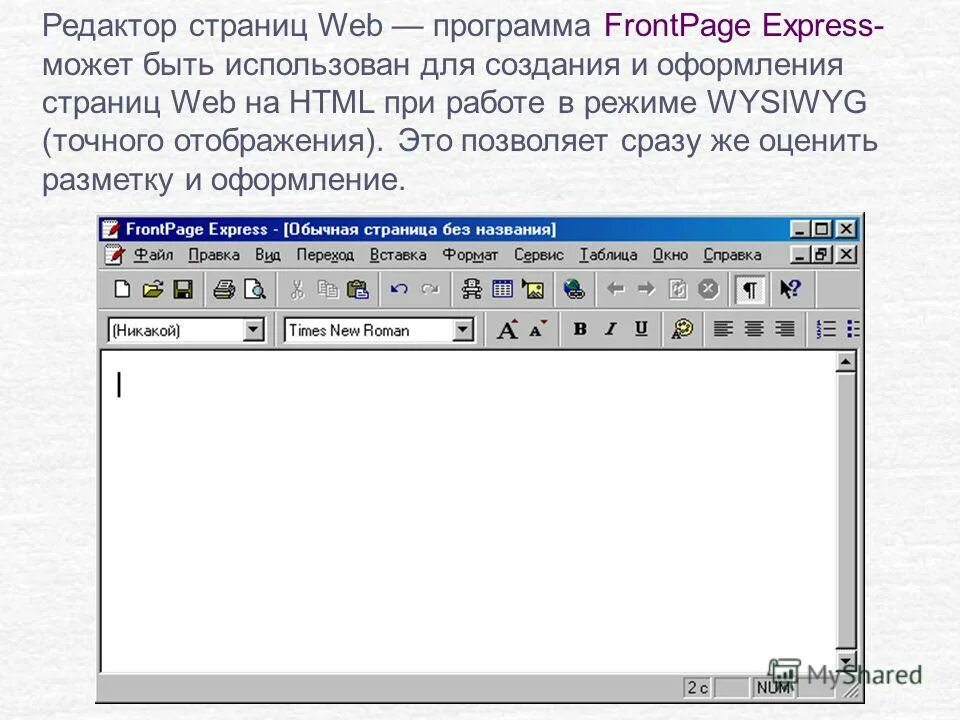Viewport: 960px width, 720px height.
Task: Cut selection with the scissors icon
Action: [297, 288]
